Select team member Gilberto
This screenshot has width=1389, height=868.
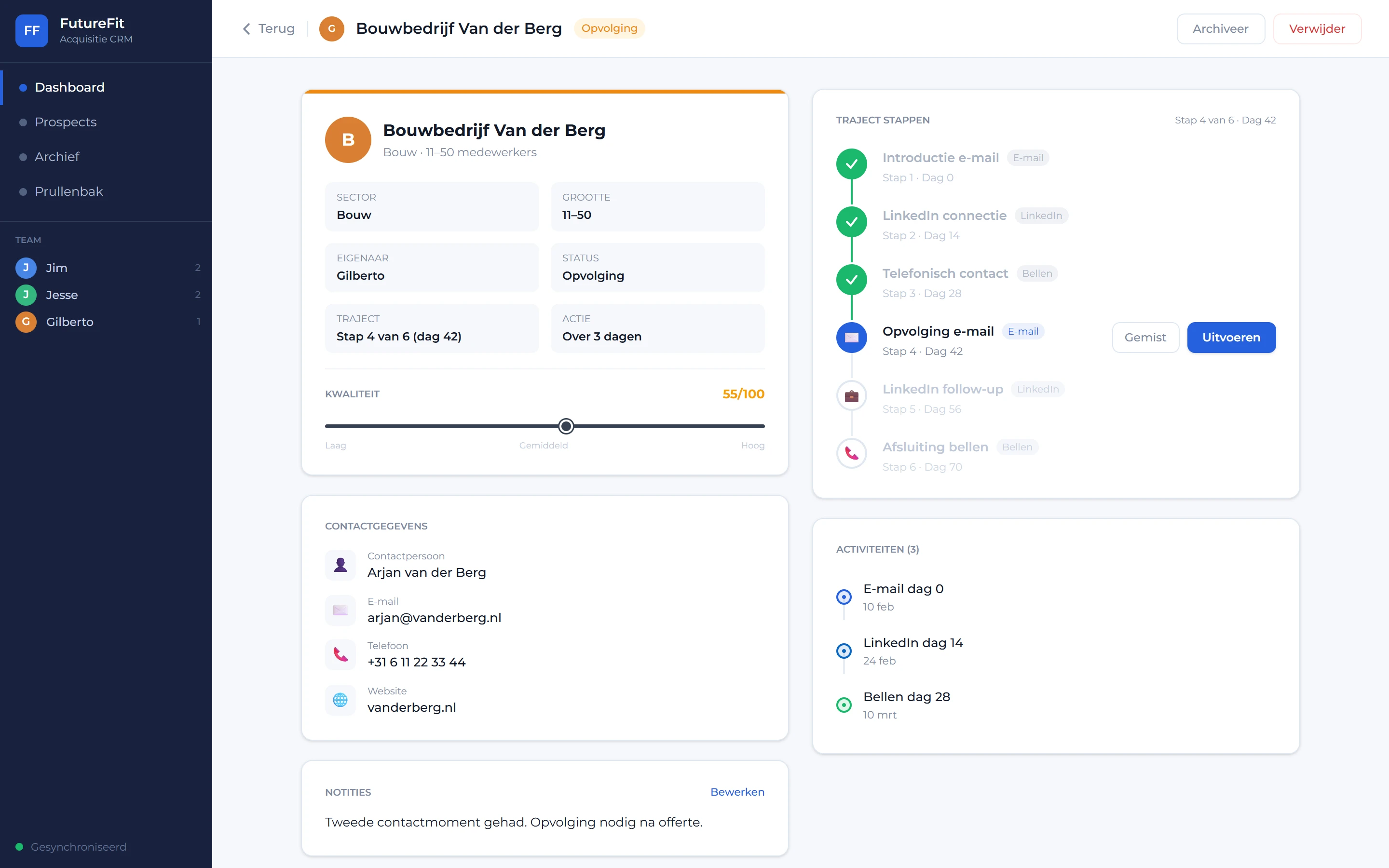point(108,322)
